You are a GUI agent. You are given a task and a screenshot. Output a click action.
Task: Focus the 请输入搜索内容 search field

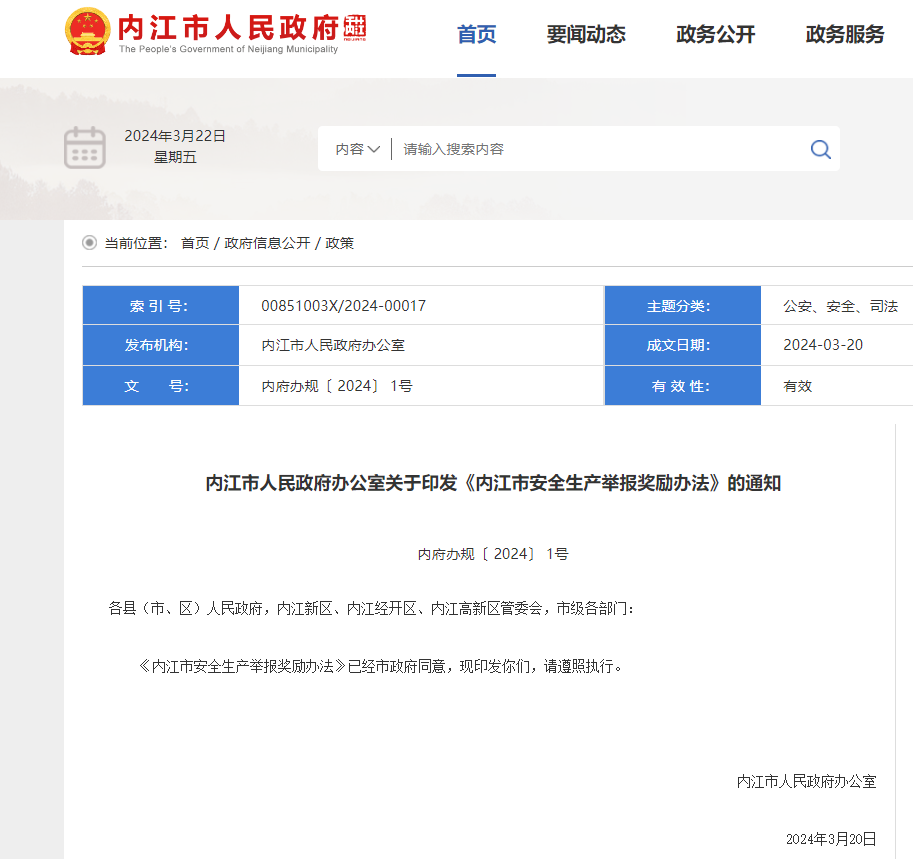tap(600, 149)
